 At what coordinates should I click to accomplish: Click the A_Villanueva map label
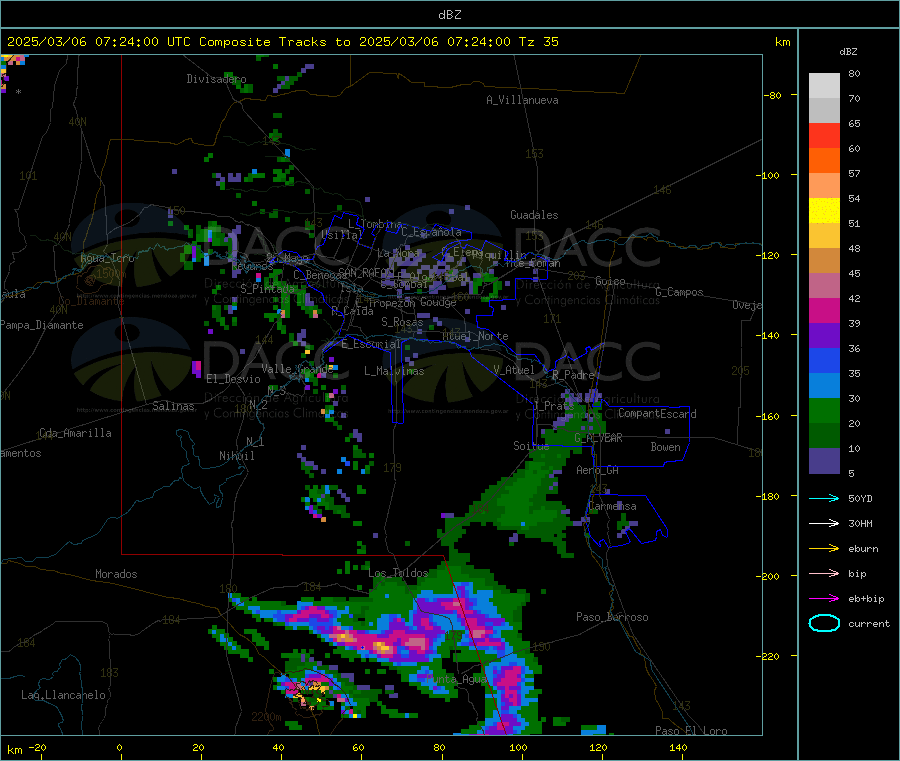522,100
